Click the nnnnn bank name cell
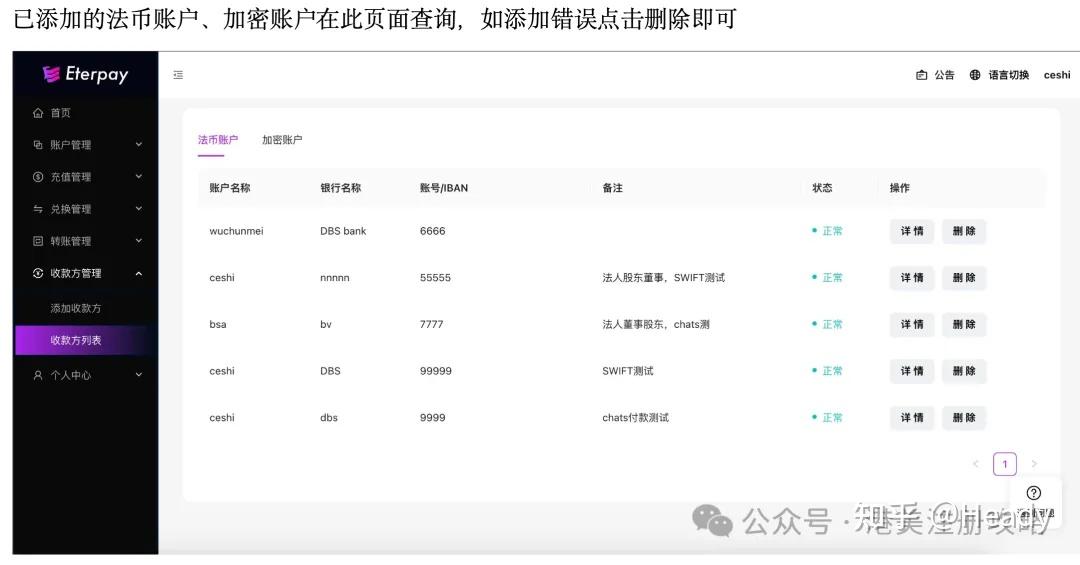This screenshot has height=565, width=1080. [x=335, y=278]
